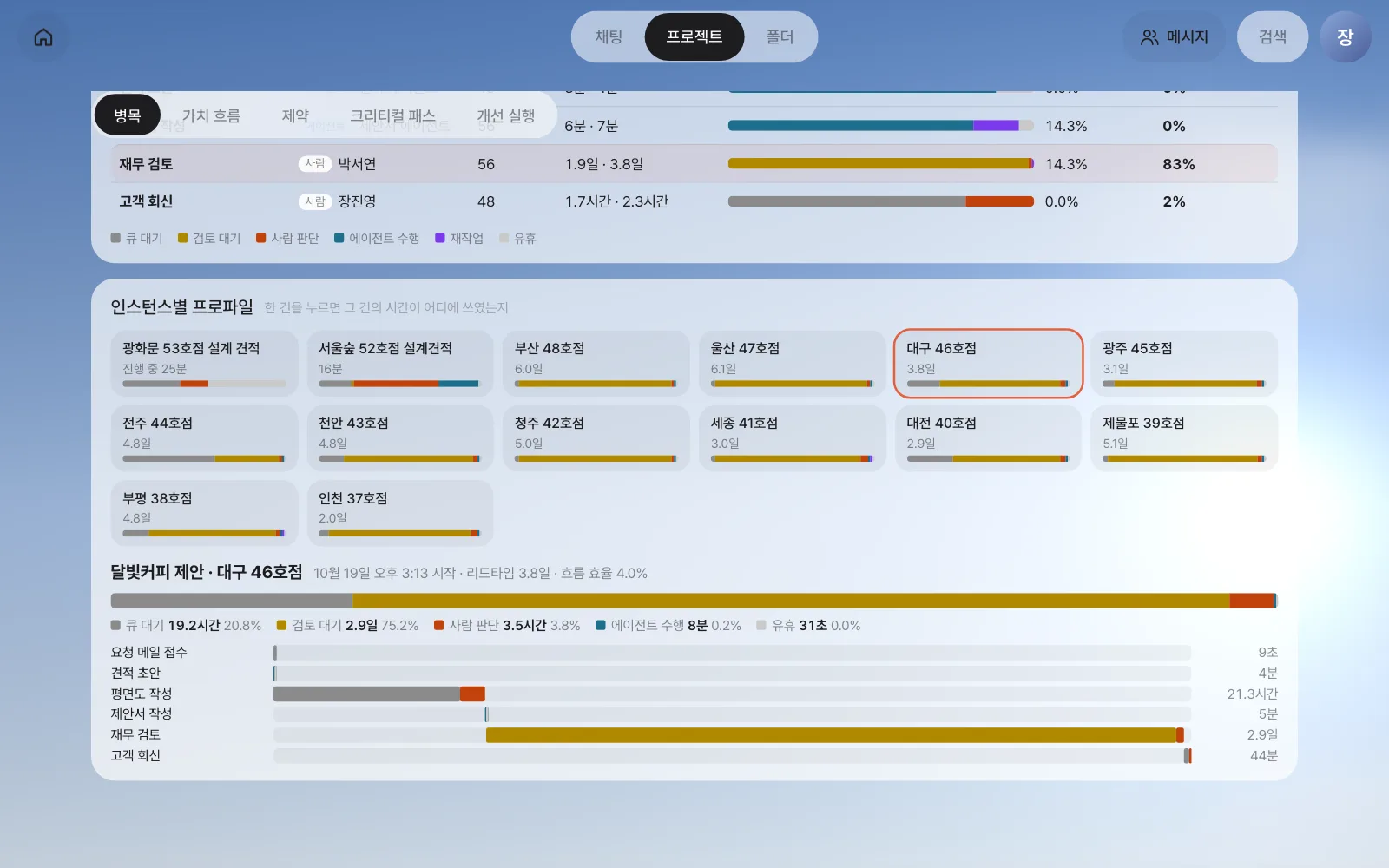The width and height of the screenshot is (1389, 868).
Task: Open the 제물포 39호점 card
Action: 1184,438
